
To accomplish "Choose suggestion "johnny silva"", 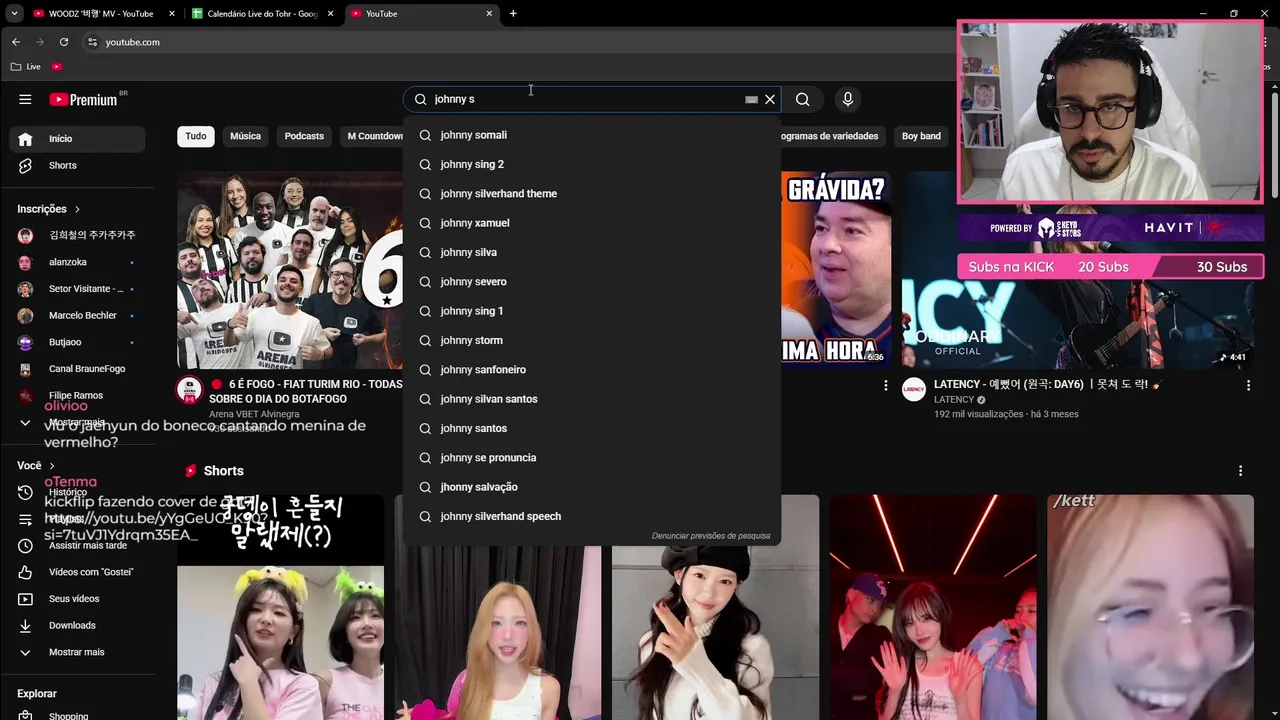I will tap(592, 252).
